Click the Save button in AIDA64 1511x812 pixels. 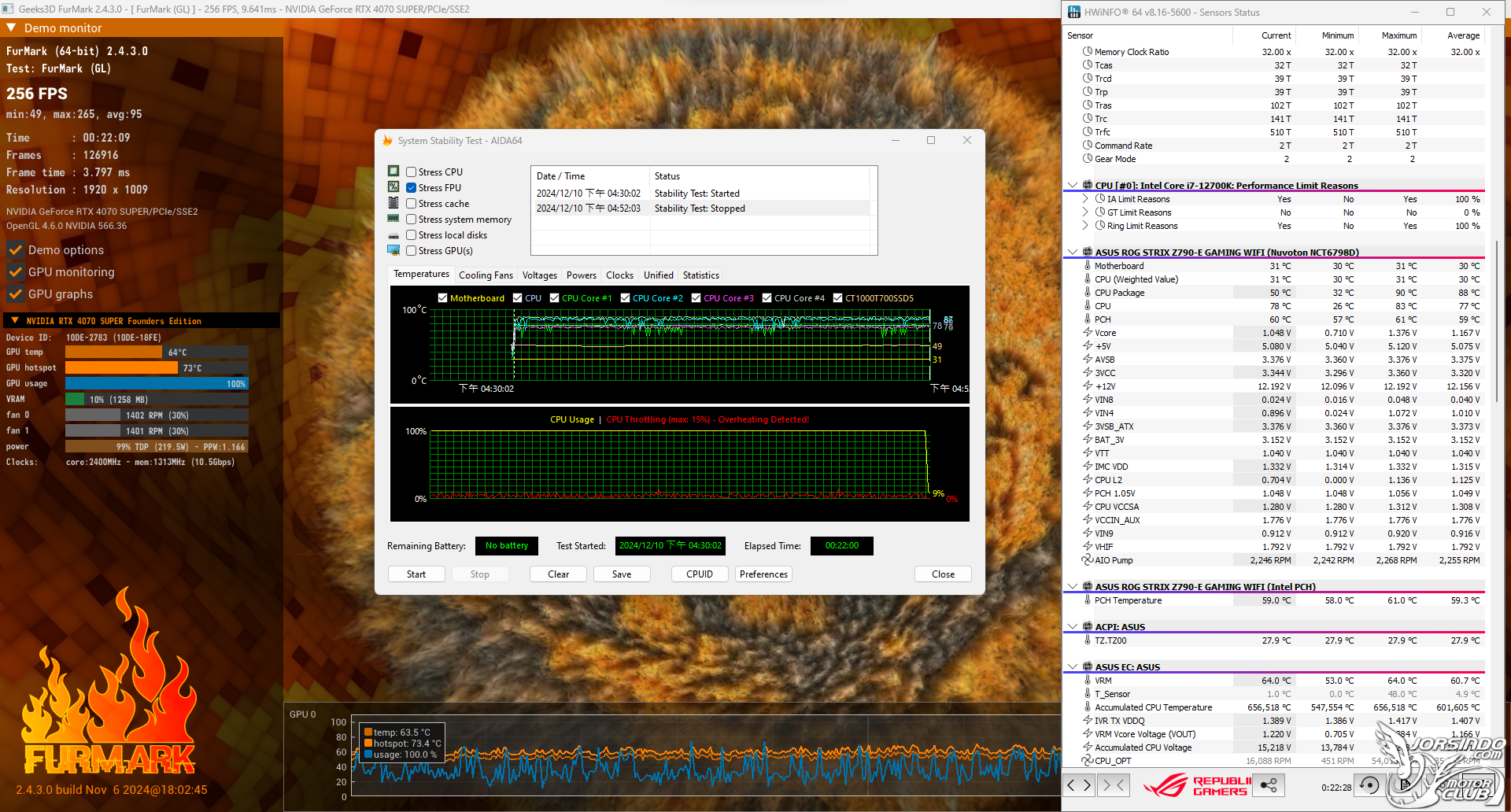(x=622, y=574)
